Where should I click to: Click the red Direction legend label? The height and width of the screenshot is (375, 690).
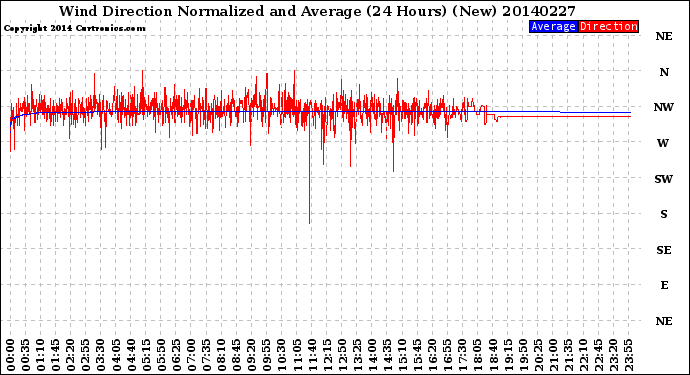[608, 26]
